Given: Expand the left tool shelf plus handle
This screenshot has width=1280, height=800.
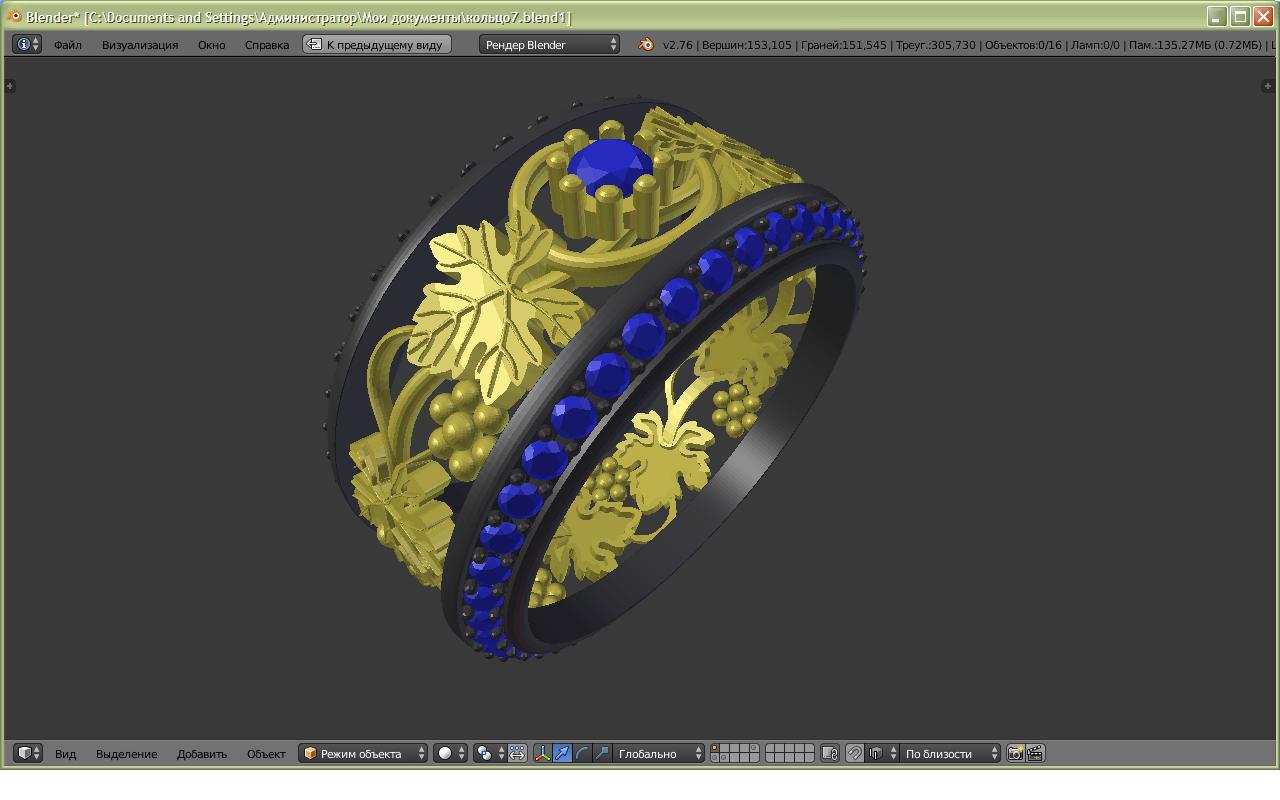Looking at the screenshot, I should 10,86.
